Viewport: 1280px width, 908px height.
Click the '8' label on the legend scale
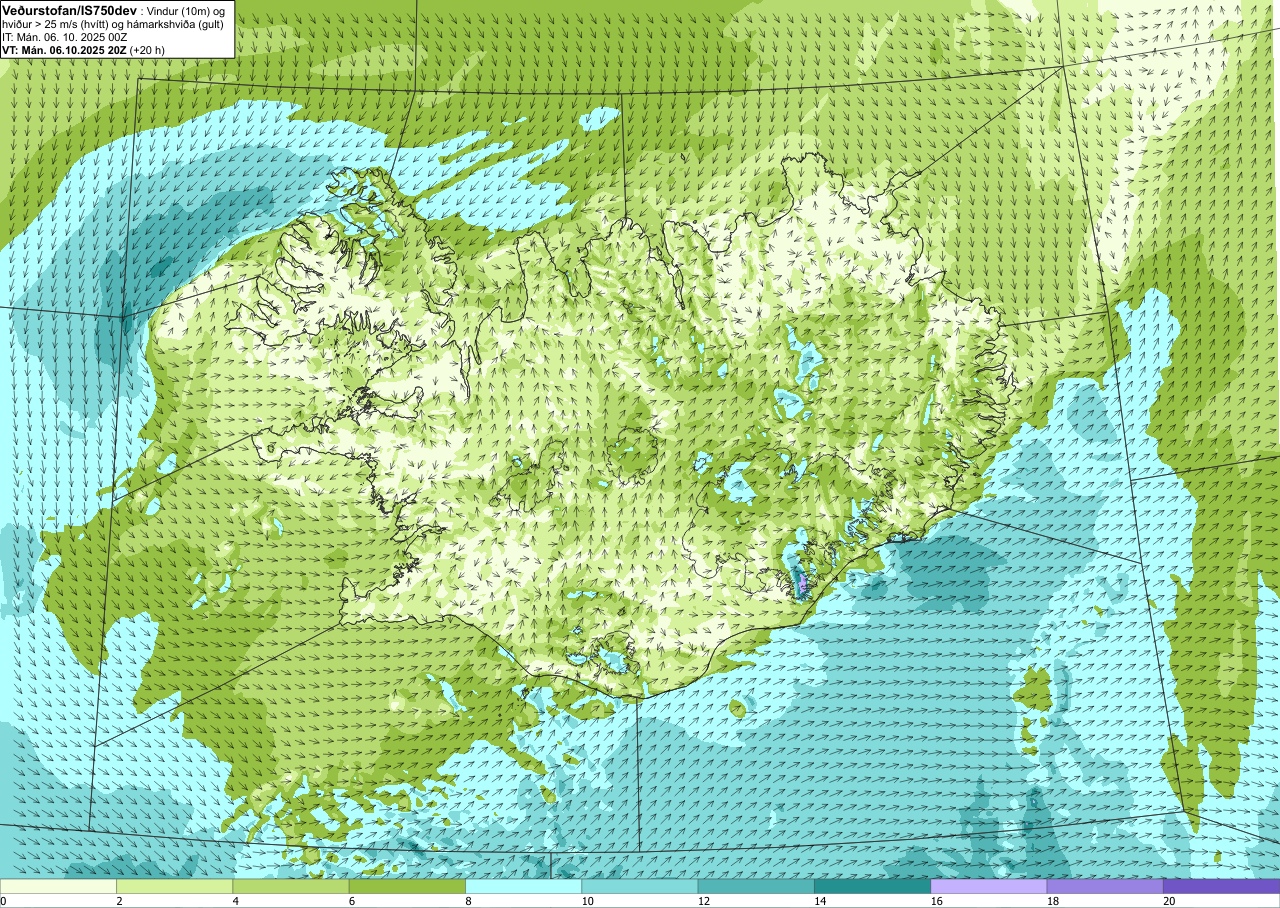click(468, 901)
